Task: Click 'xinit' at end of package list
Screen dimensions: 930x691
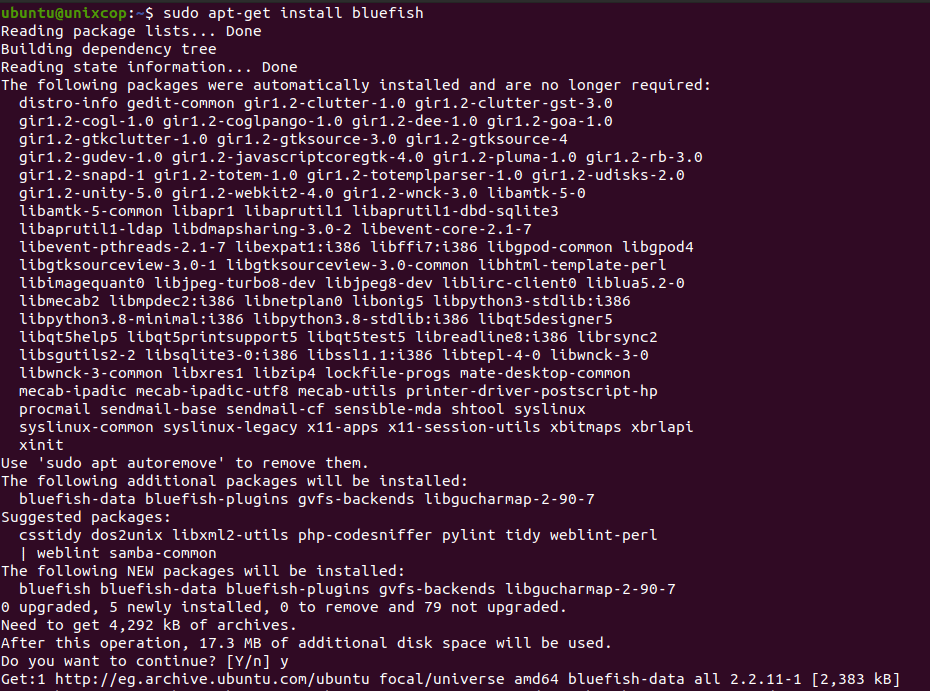Action: [x=41, y=445]
